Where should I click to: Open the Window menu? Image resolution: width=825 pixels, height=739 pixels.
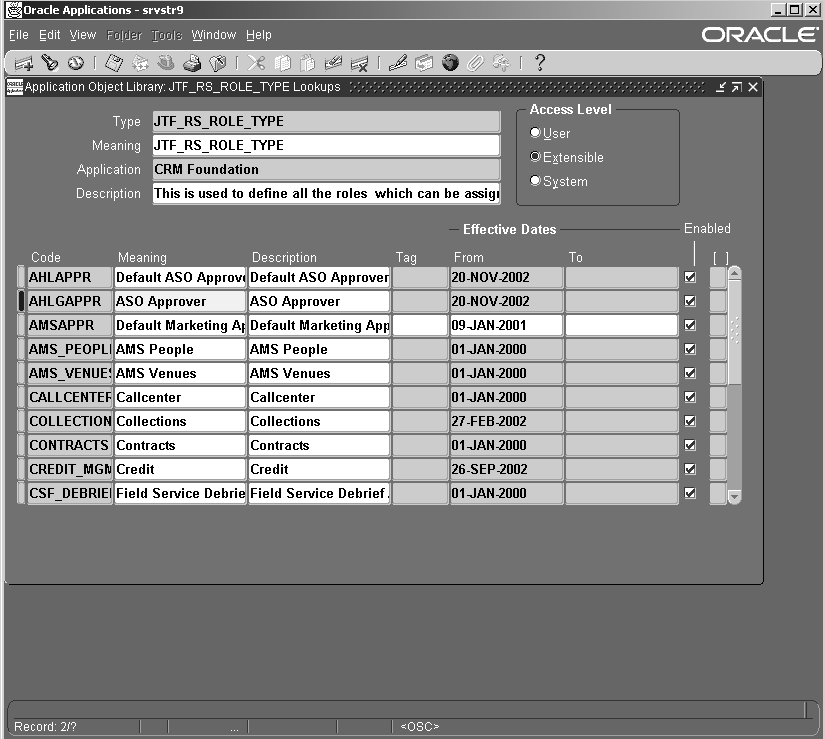(214, 35)
